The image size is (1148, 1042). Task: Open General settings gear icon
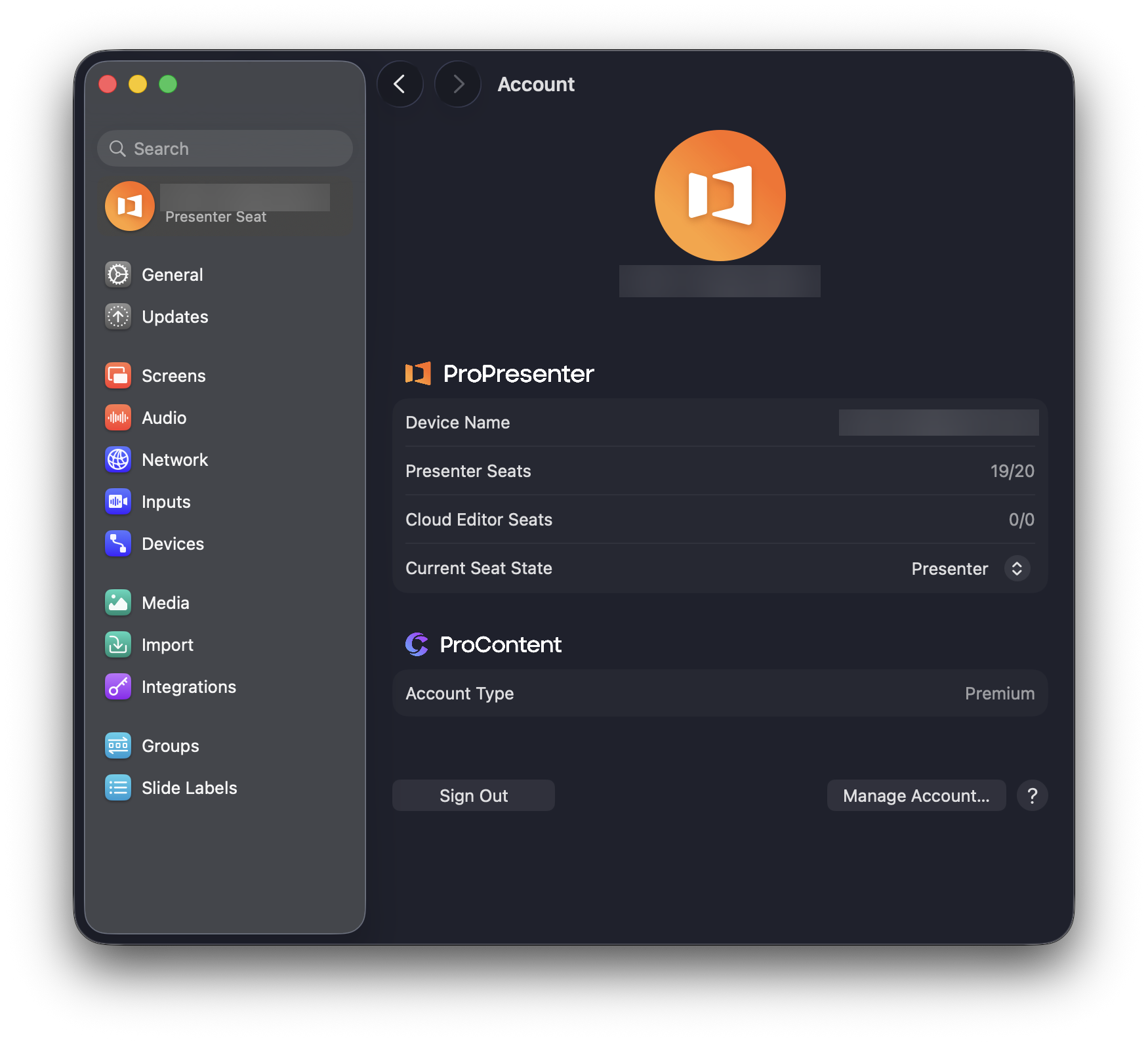coord(118,274)
